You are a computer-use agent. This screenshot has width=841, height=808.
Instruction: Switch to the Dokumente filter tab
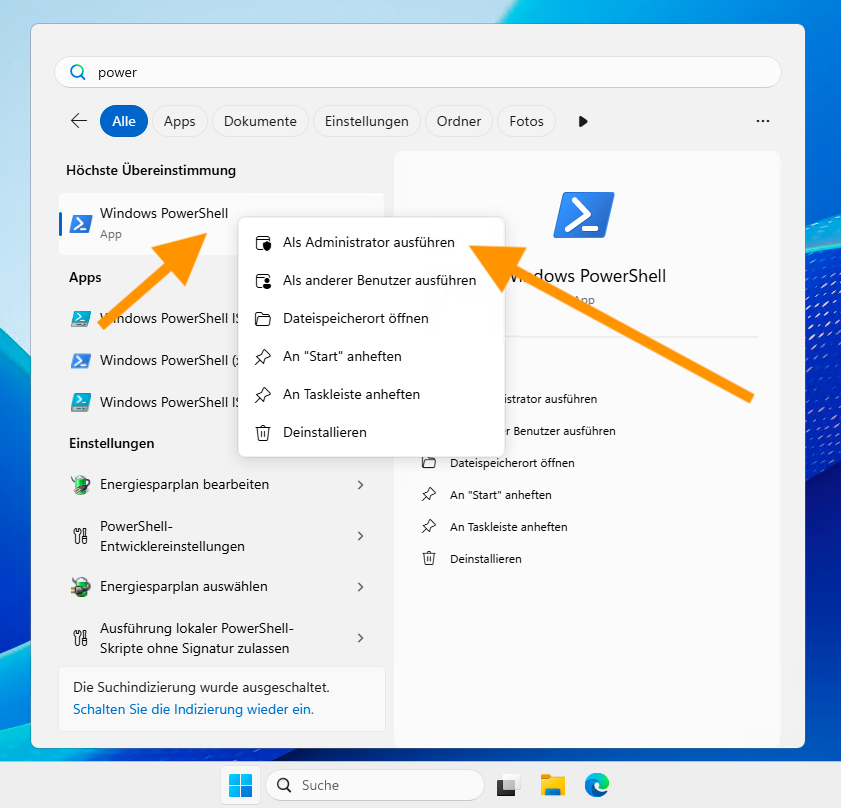[x=260, y=121]
